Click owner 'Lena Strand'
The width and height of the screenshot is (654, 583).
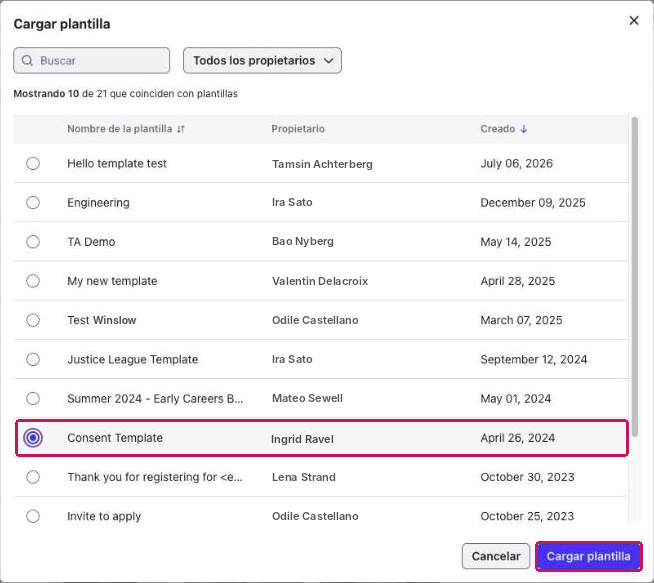(x=304, y=477)
